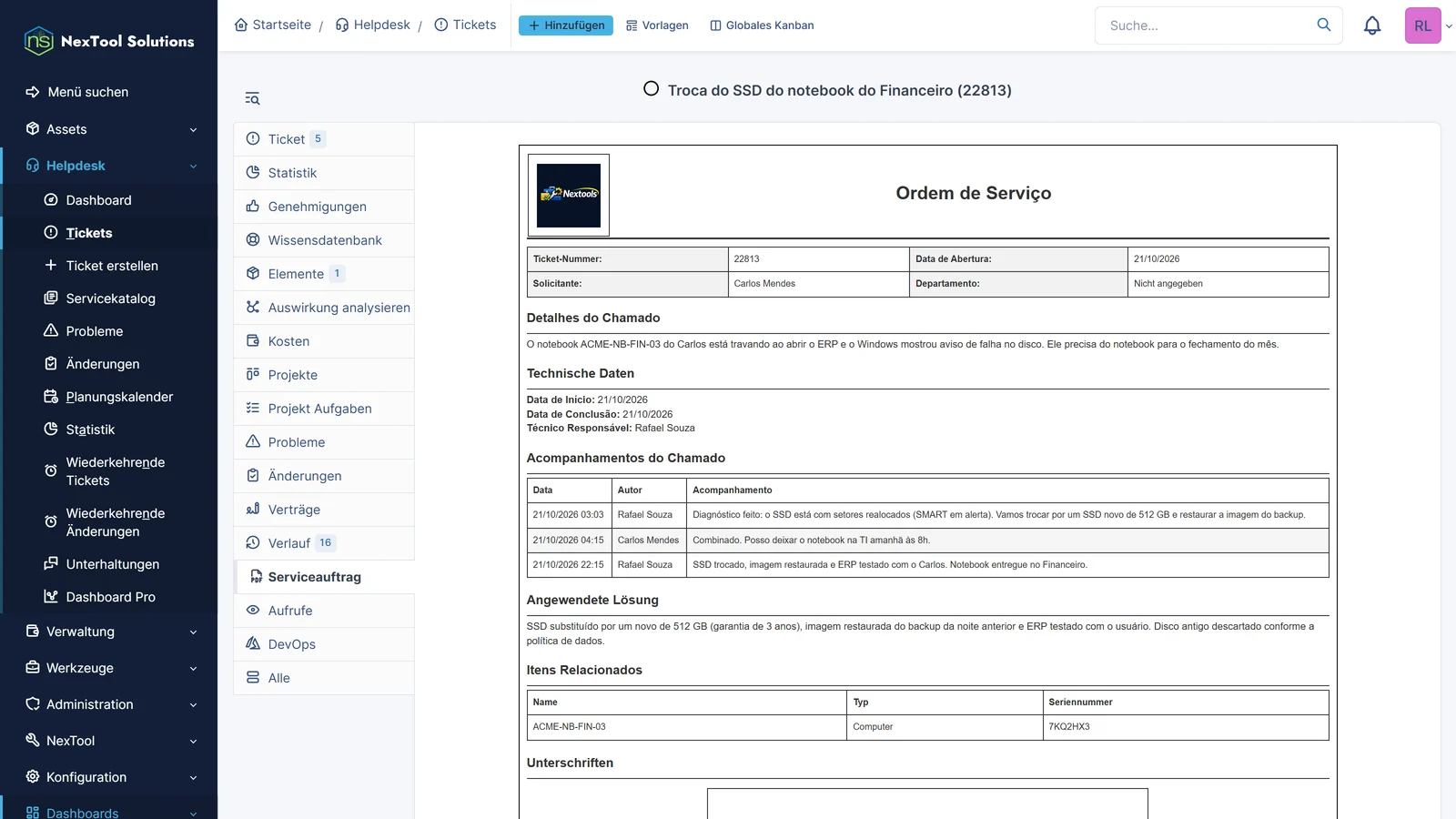The width and height of the screenshot is (1456, 819).
Task: Open the Genehmigungen tab
Action: coord(324,207)
